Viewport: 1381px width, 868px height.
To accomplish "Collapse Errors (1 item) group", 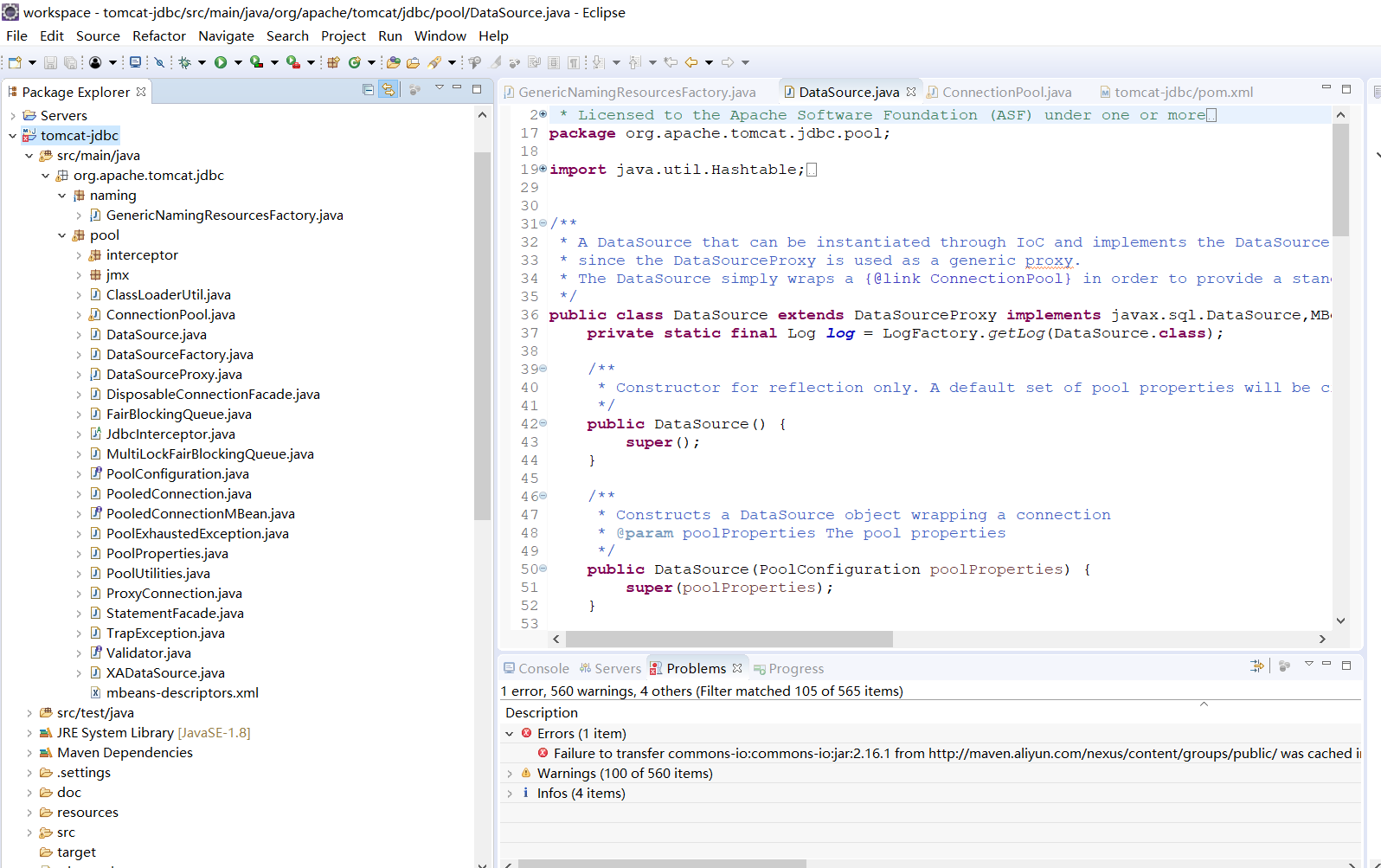I will (x=510, y=734).
